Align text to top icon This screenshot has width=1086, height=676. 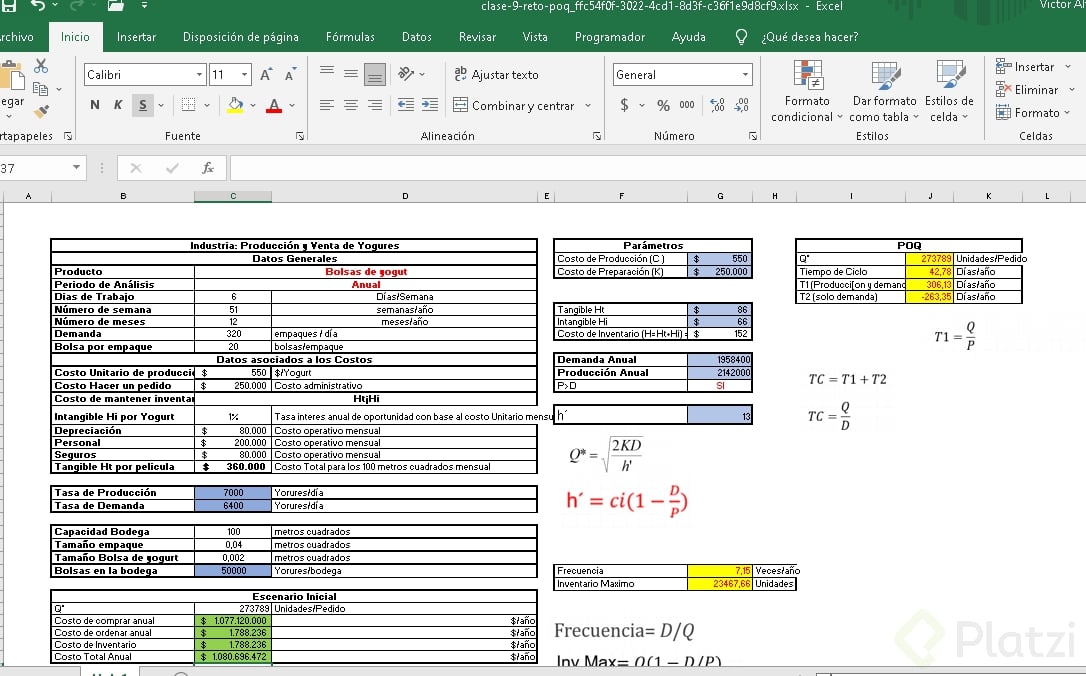click(327, 72)
